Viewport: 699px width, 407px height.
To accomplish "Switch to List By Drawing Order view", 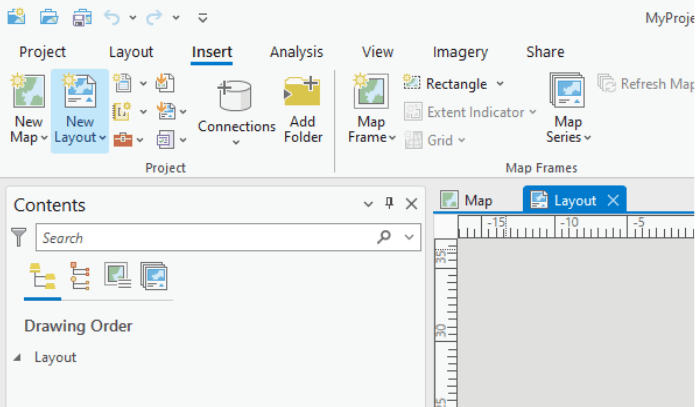I will pyautogui.click(x=41, y=275).
